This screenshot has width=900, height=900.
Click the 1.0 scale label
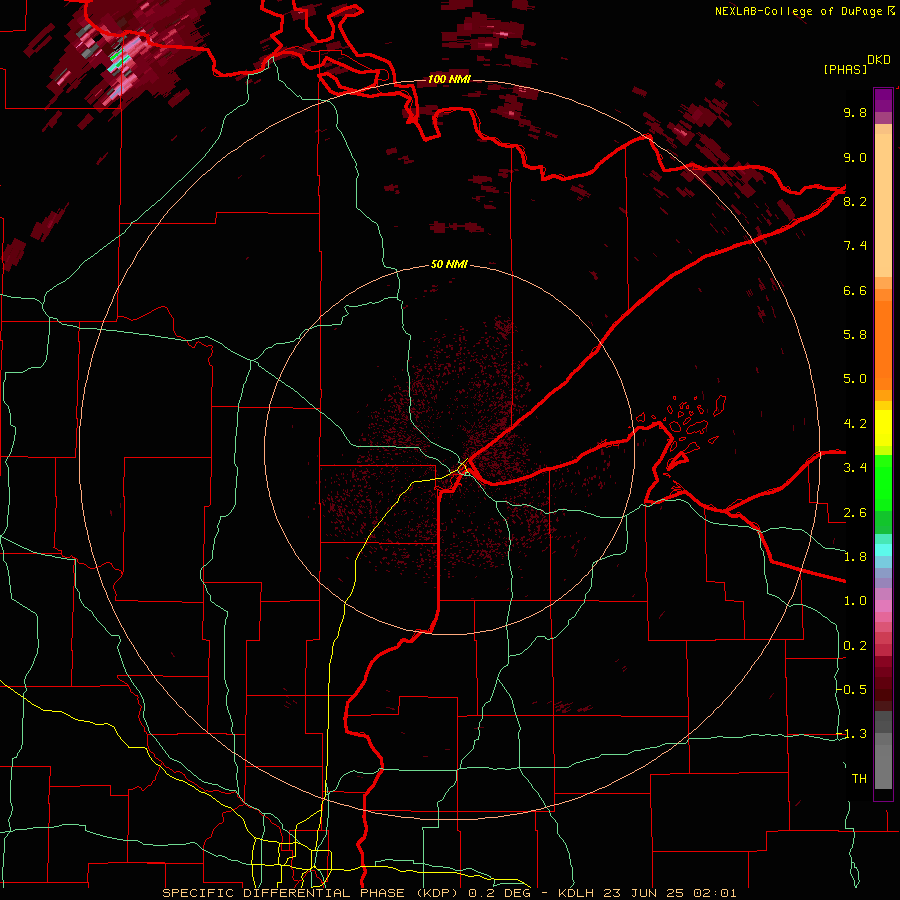855,601
